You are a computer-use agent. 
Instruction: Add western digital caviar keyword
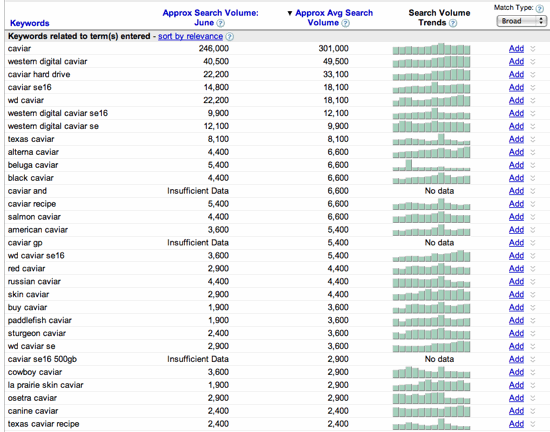click(516, 61)
